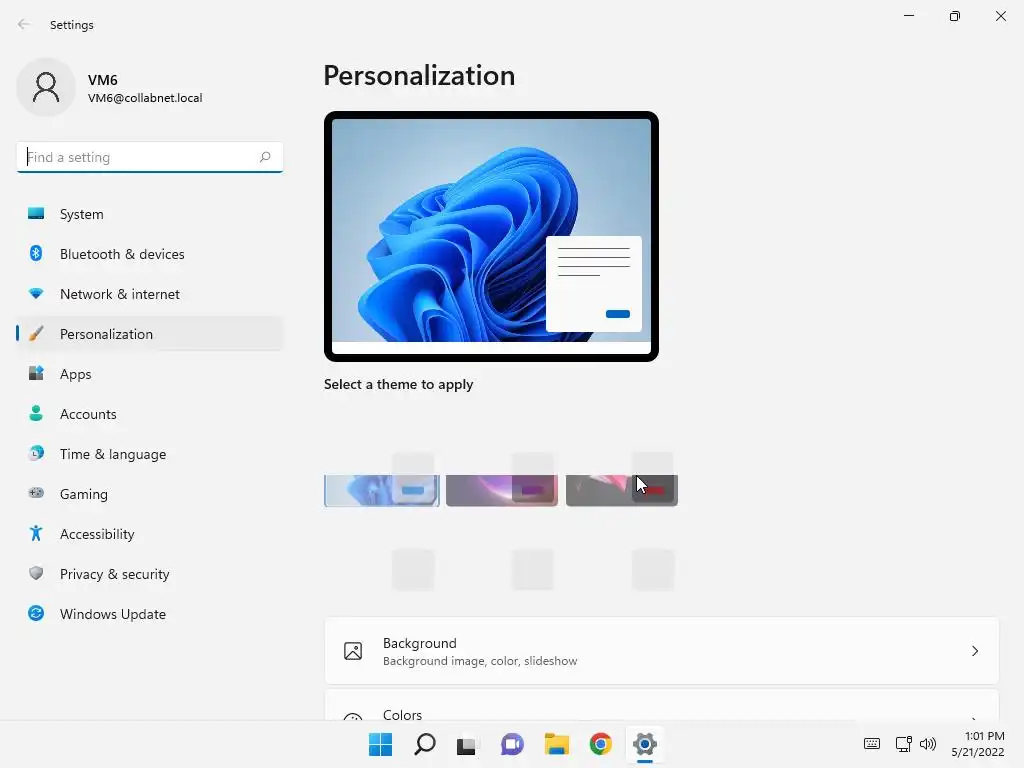Open Windows Update settings
The width and height of the screenshot is (1024, 768).
[150, 614]
